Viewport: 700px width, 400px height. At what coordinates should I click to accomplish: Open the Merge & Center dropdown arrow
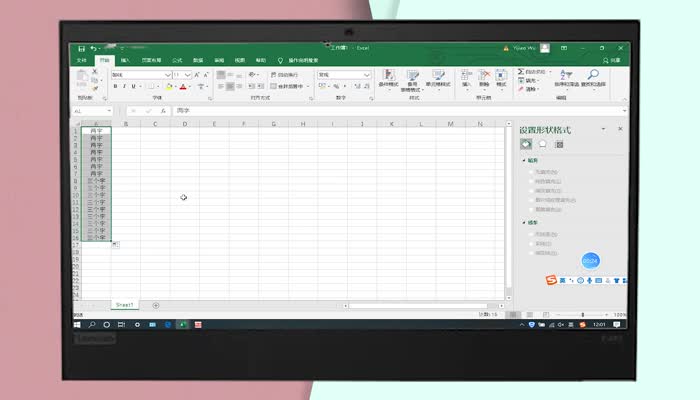click(x=308, y=86)
